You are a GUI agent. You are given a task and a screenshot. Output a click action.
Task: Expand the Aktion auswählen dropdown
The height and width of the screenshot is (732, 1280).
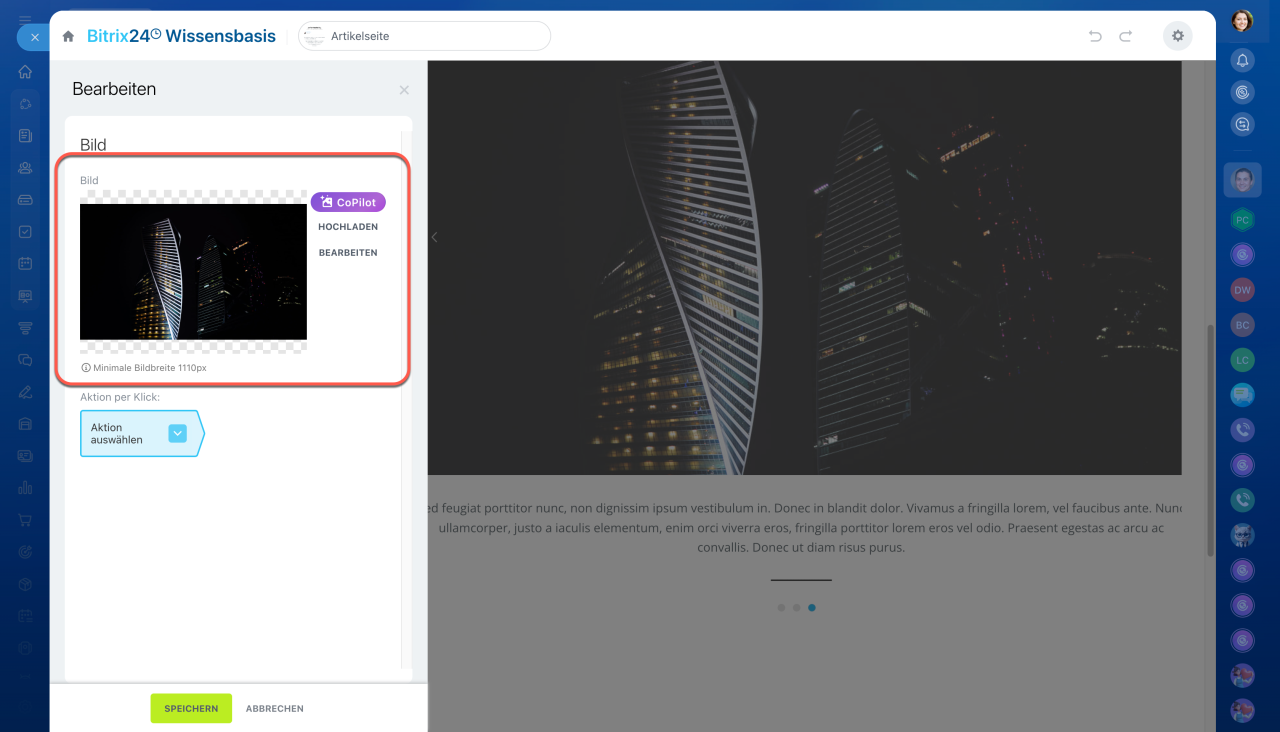[177, 433]
